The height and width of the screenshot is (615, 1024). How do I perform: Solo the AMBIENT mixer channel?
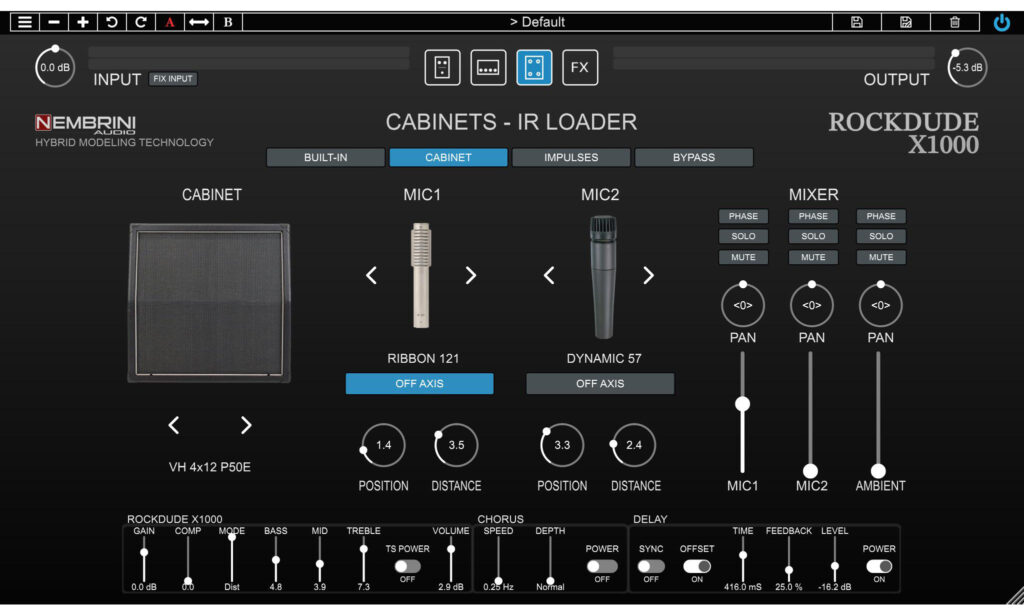click(881, 236)
